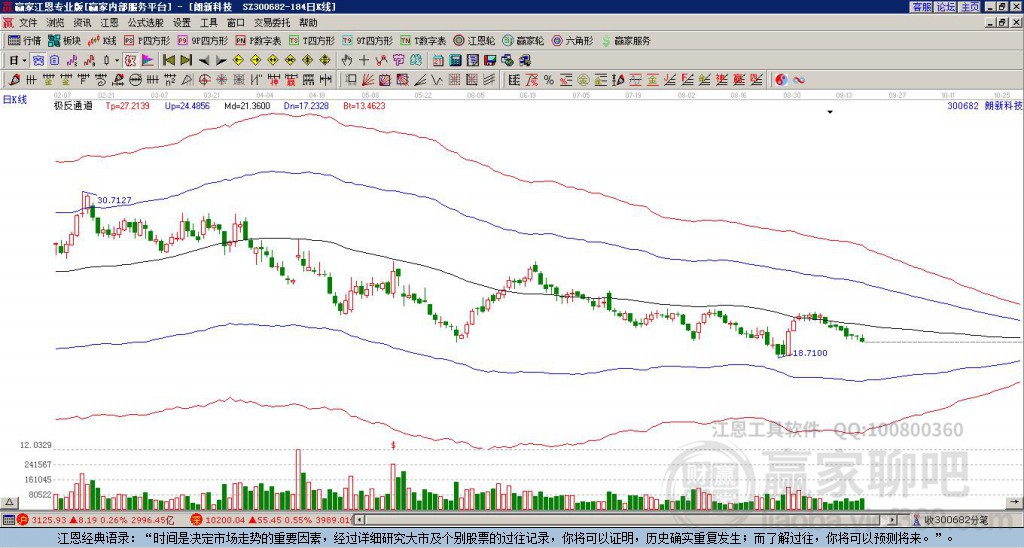Viewport: 1024px width, 548px height.
Task: Open the 主页 link
Action: tap(969, 7)
